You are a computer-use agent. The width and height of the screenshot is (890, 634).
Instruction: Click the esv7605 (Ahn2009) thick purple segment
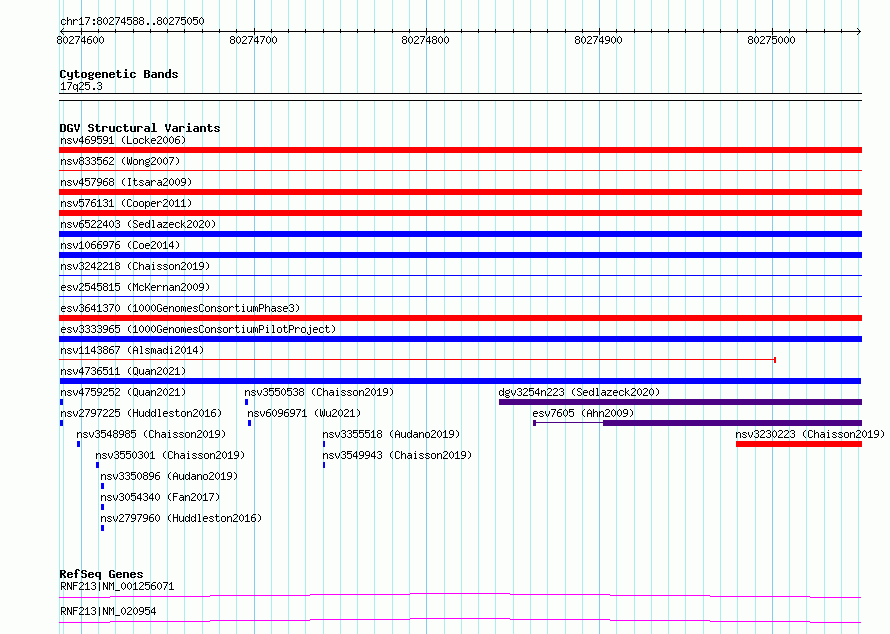click(x=732, y=423)
